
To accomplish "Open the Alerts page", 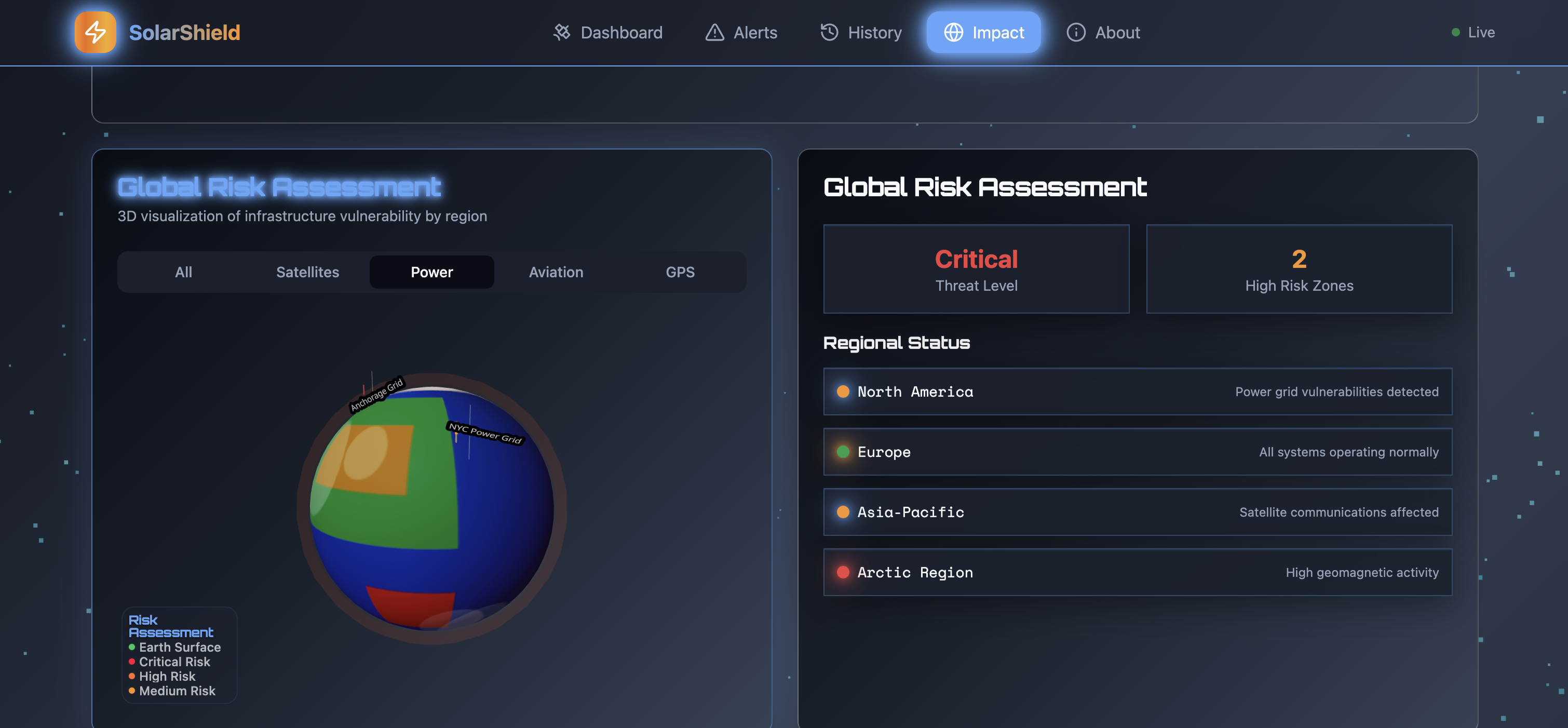I will pos(755,32).
